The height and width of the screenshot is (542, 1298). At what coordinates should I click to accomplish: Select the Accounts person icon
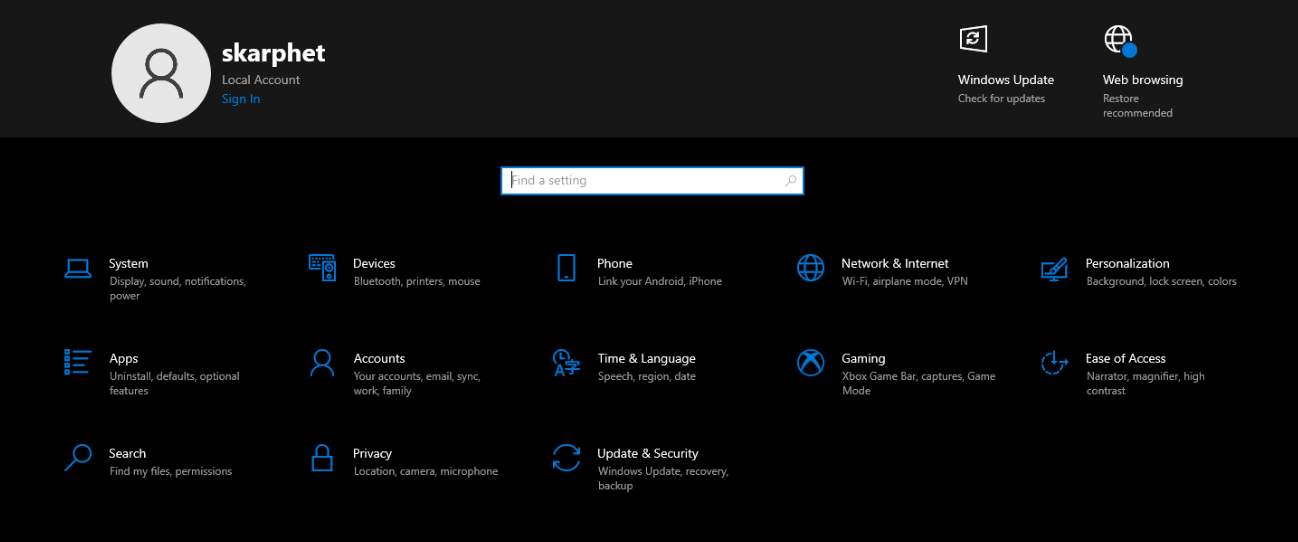322,362
